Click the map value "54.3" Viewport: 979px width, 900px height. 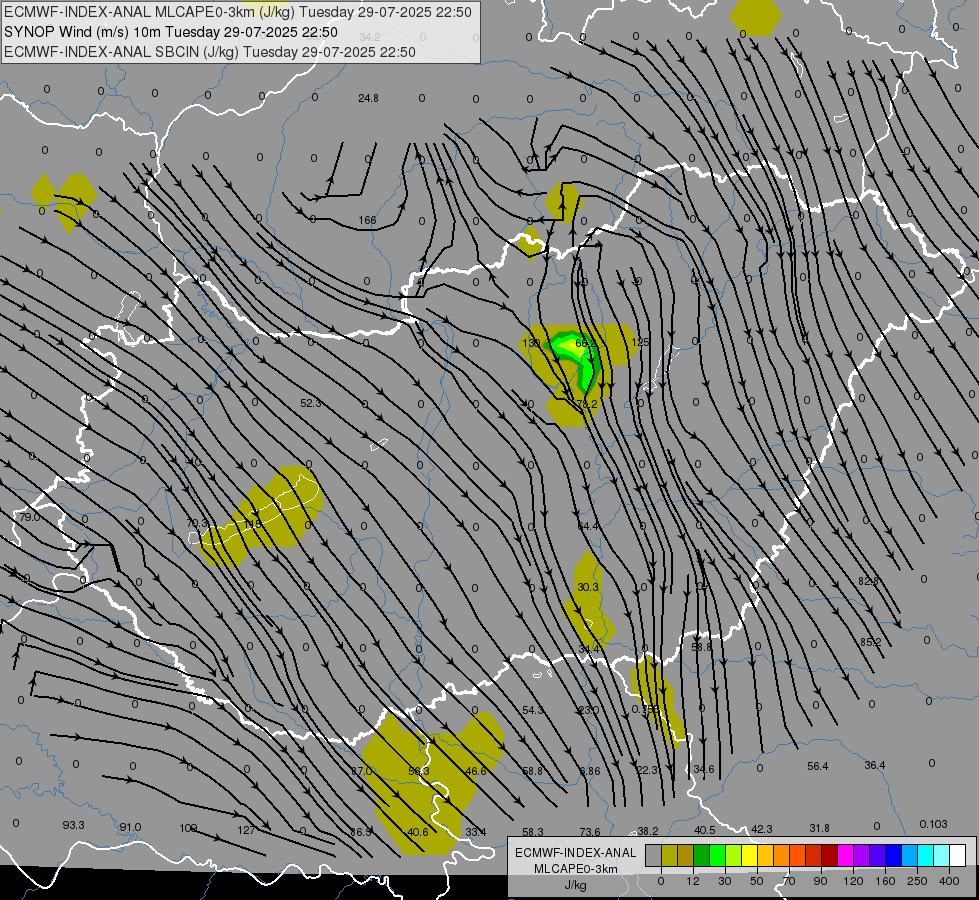(x=533, y=710)
